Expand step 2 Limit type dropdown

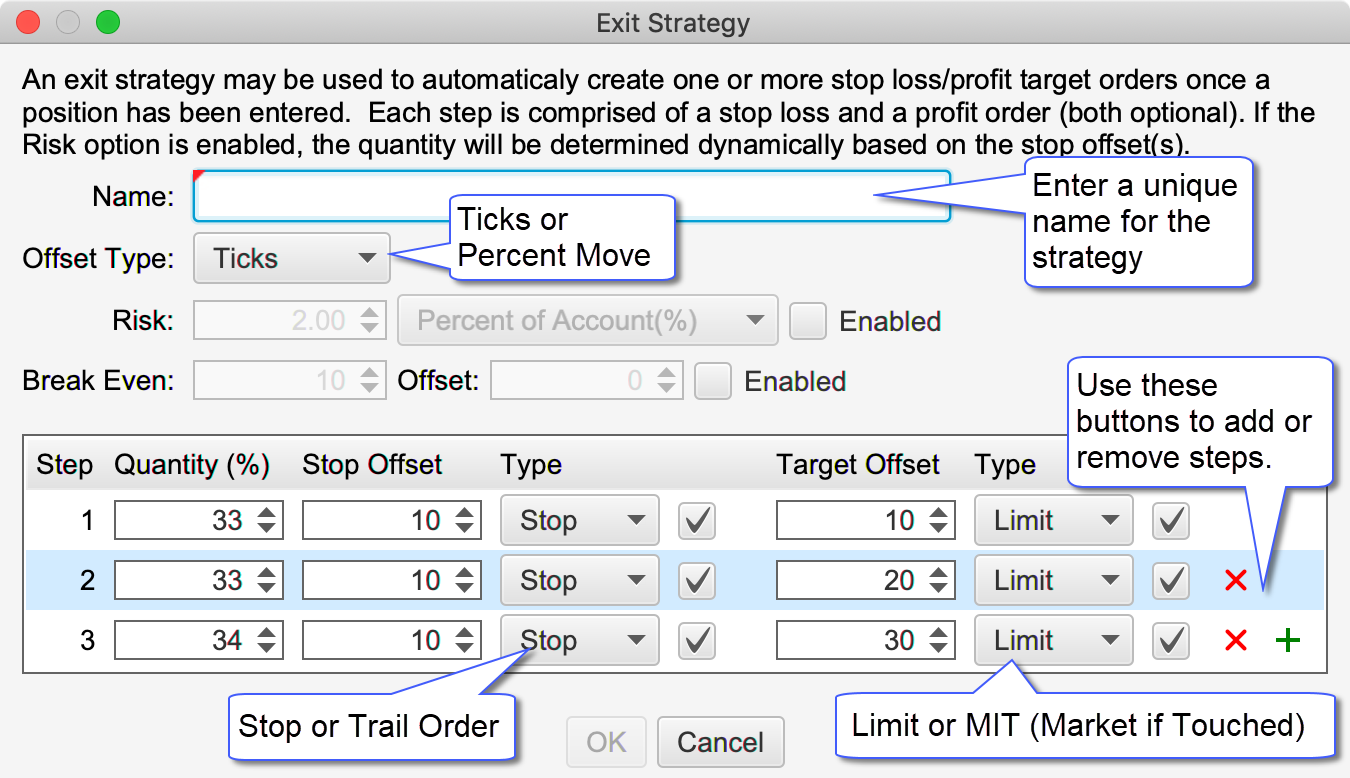coord(1053,580)
